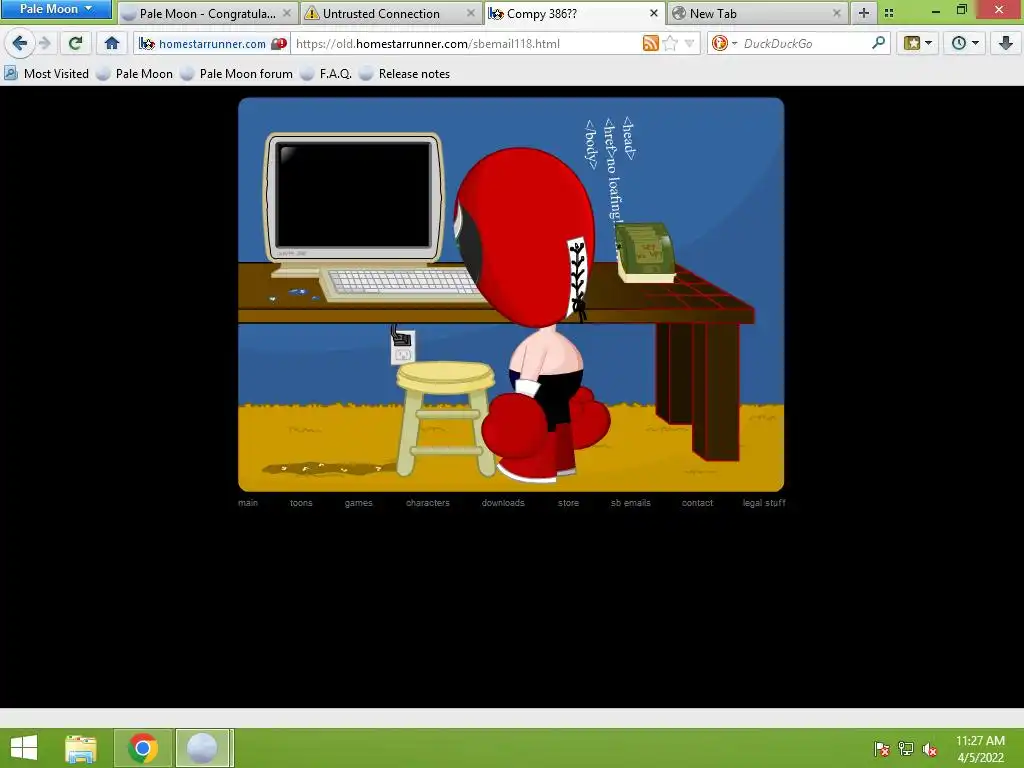Restore down the Pale Moon window

pos(961,10)
